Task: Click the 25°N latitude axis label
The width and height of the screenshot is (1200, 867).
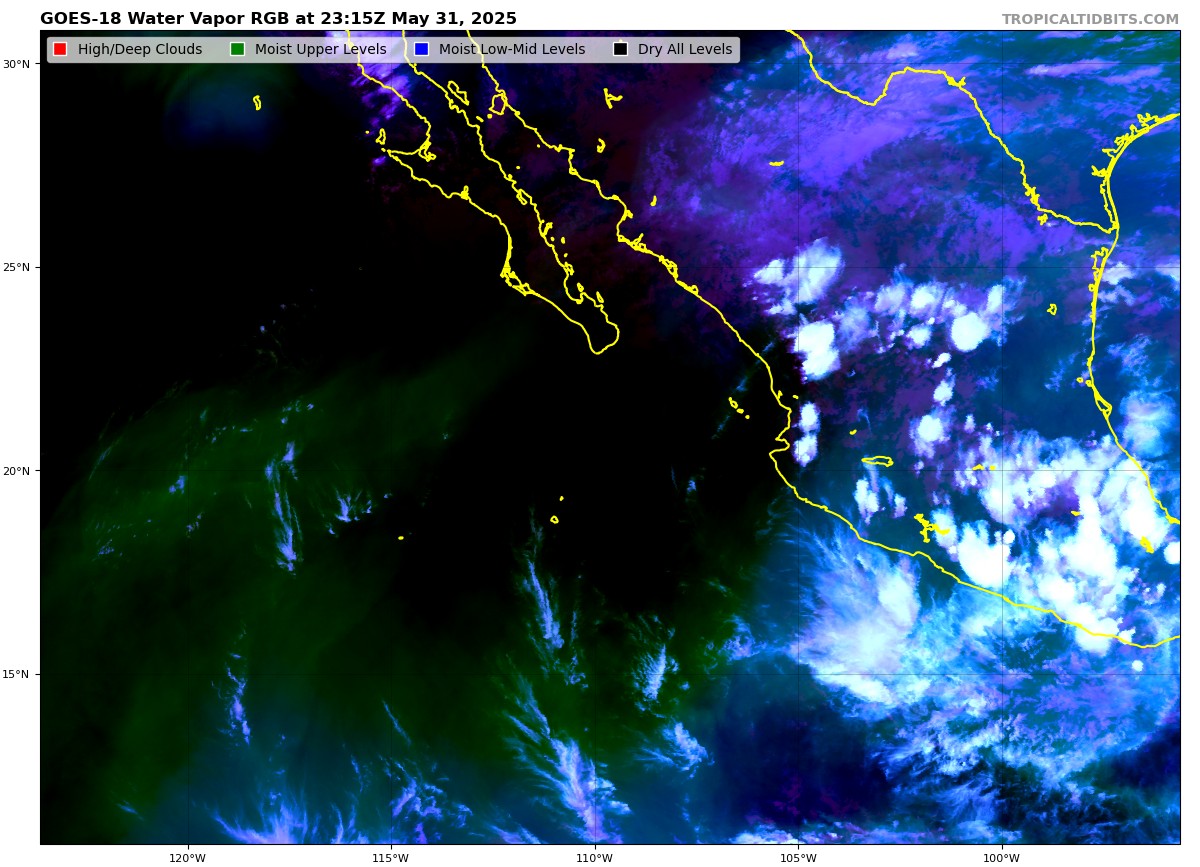Action: 16,267
